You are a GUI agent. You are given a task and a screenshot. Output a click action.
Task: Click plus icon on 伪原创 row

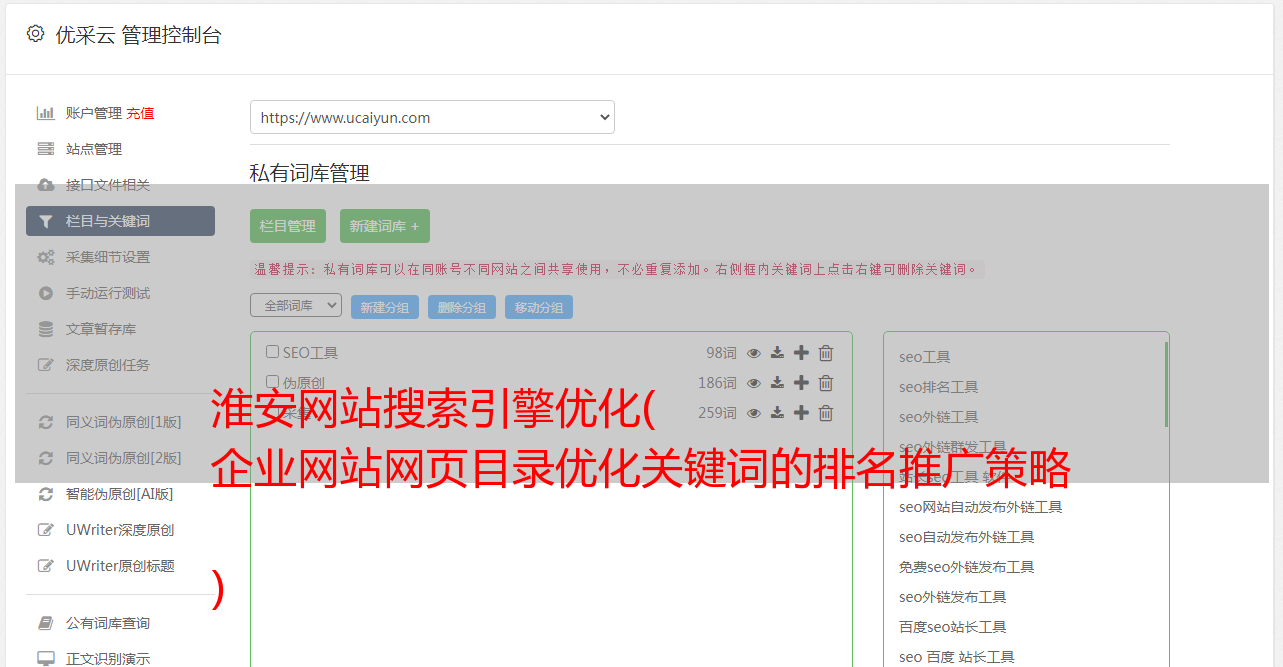coord(801,383)
